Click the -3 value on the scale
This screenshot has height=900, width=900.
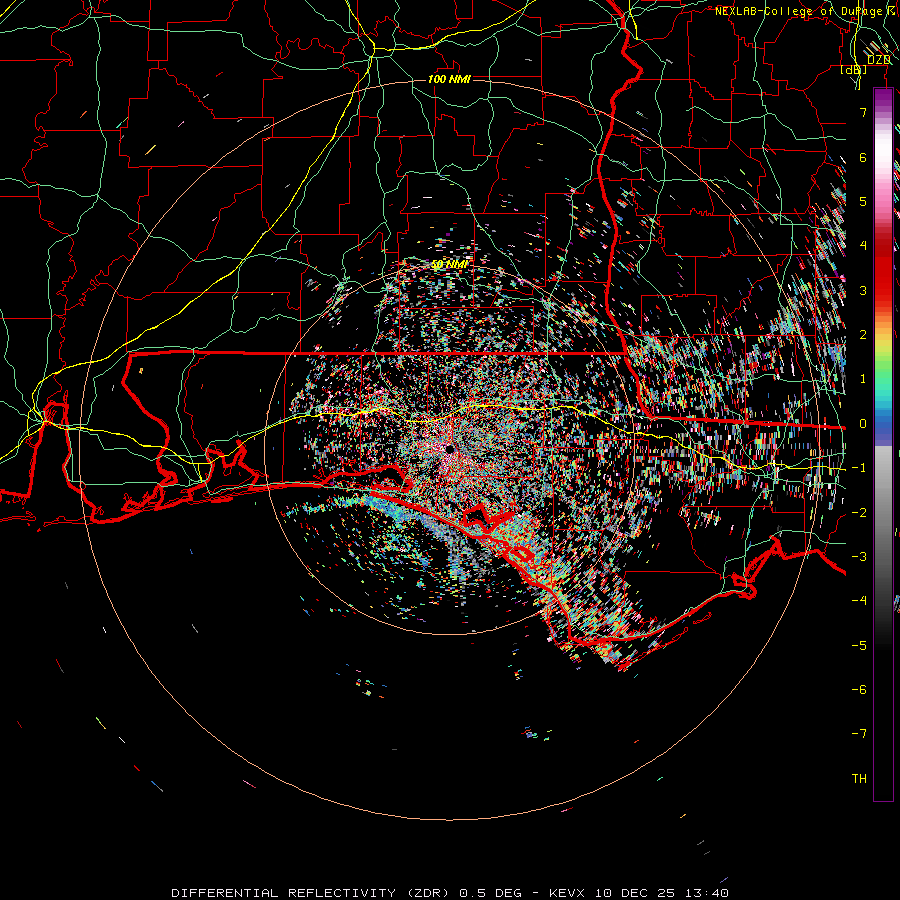click(x=859, y=557)
